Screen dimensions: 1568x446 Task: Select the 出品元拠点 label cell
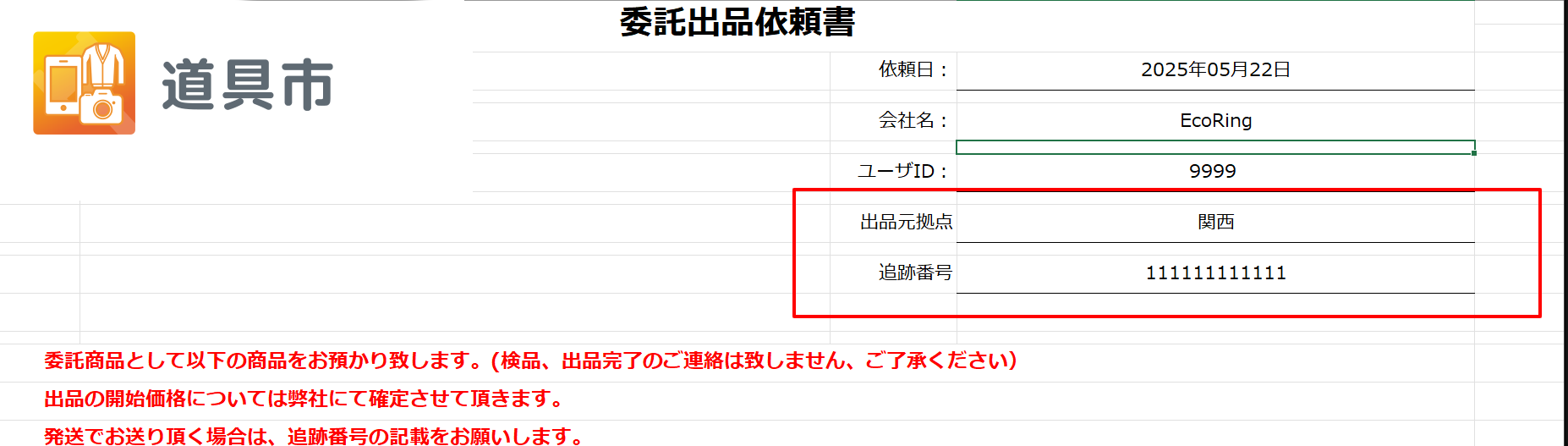906,222
